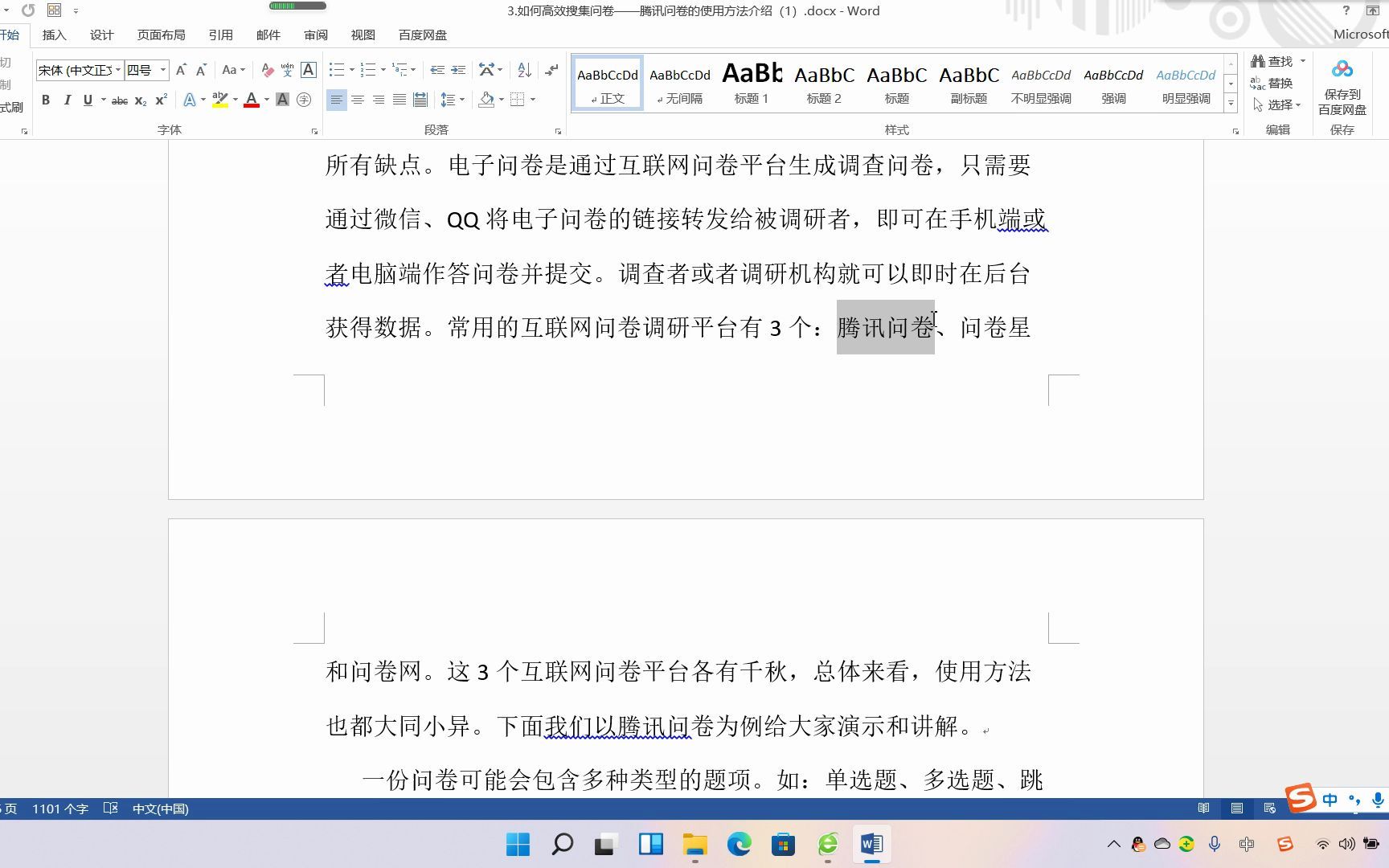Switch to read mode view
The image size is (1389, 868).
pyautogui.click(x=1203, y=809)
